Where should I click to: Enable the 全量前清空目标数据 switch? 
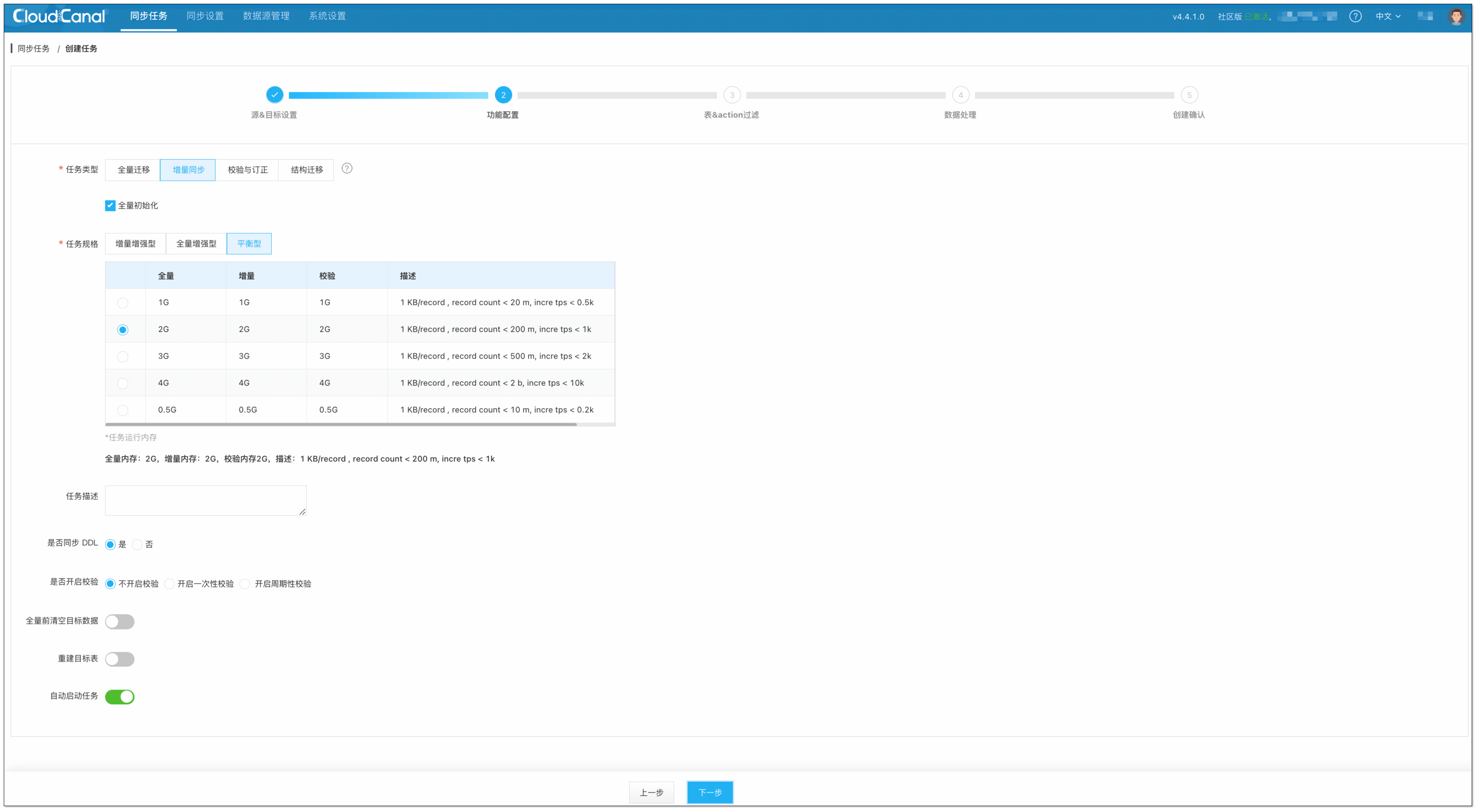pyautogui.click(x=119, y=622)
